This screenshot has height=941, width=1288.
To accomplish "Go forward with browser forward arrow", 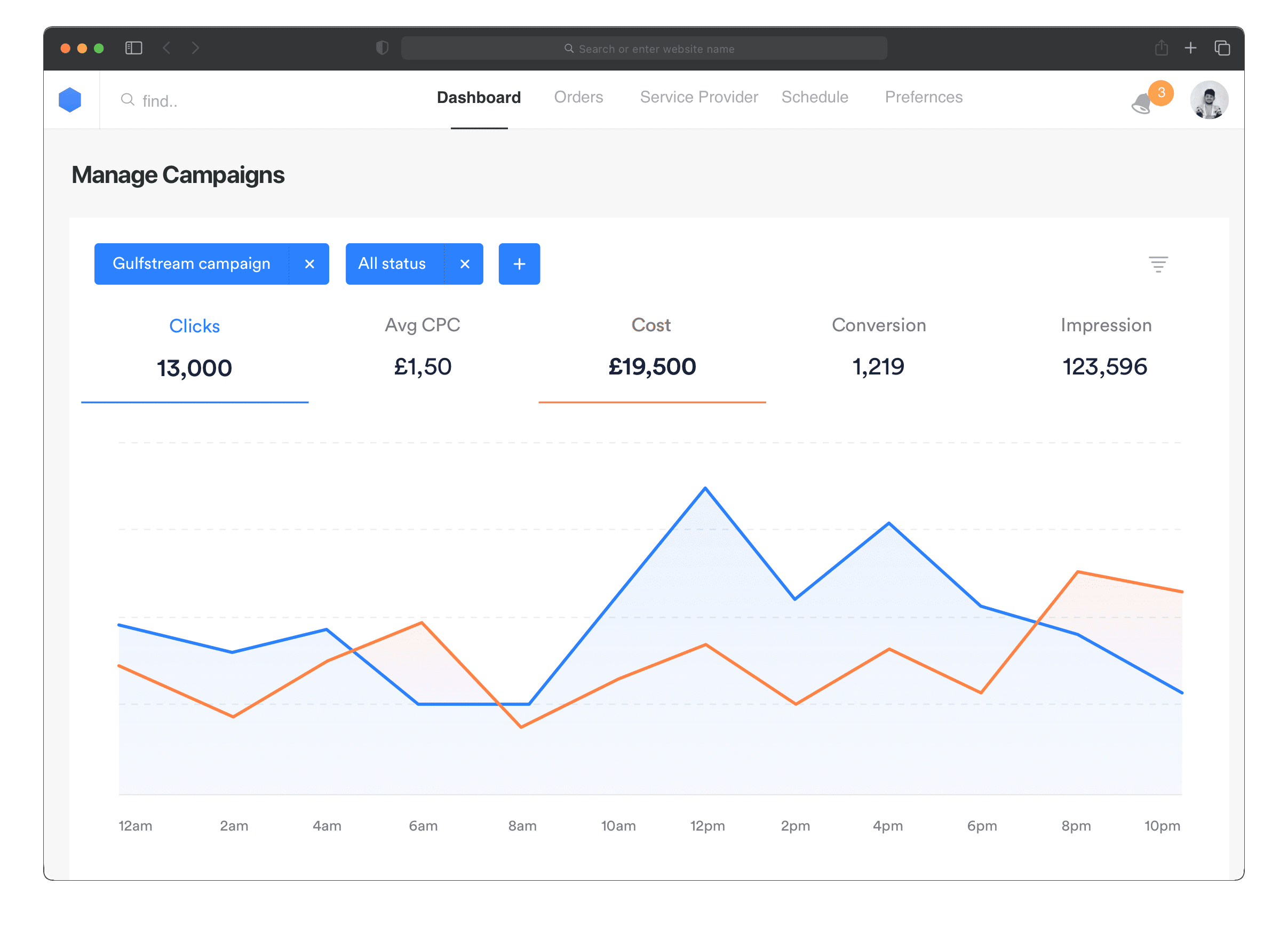I will point(195,48).
